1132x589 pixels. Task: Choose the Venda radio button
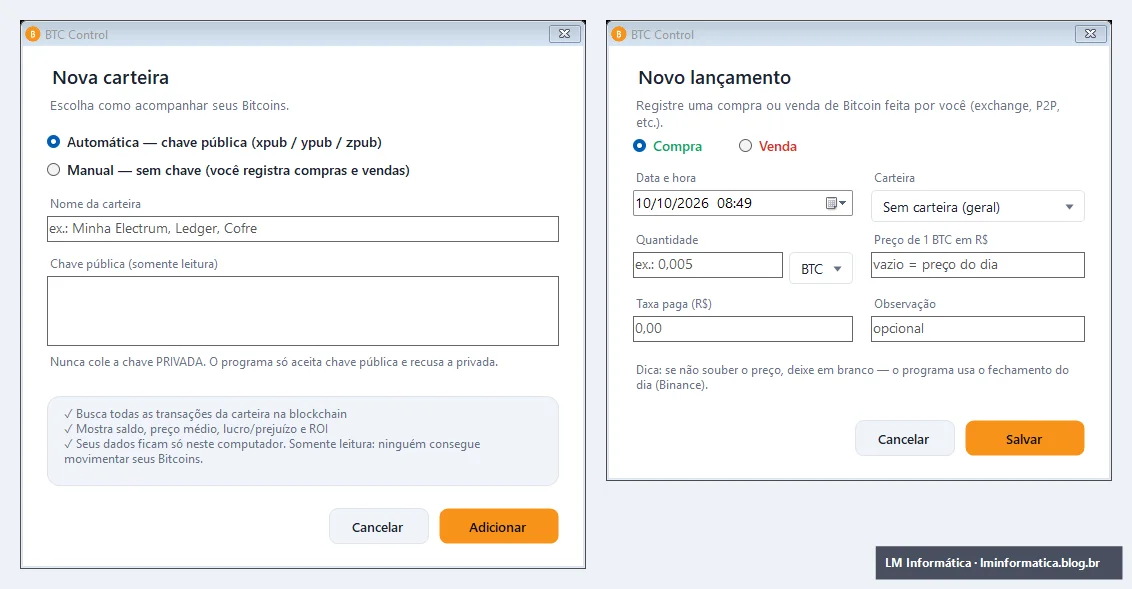click(745, 146)
